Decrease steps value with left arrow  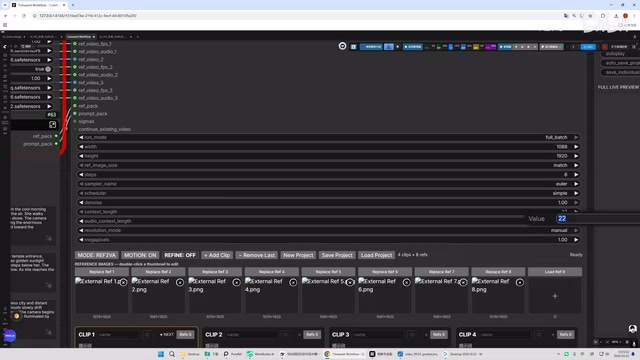click(81, 174)
